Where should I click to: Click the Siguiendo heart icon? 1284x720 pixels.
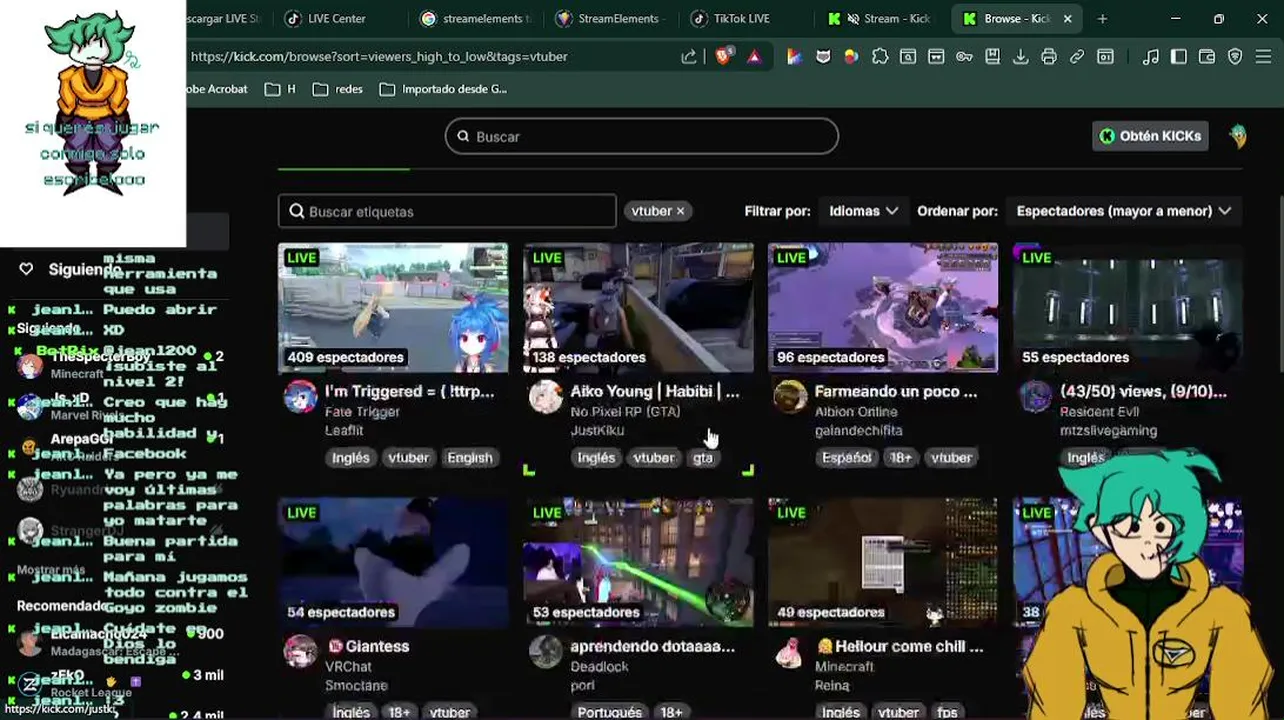coord(26,269)
